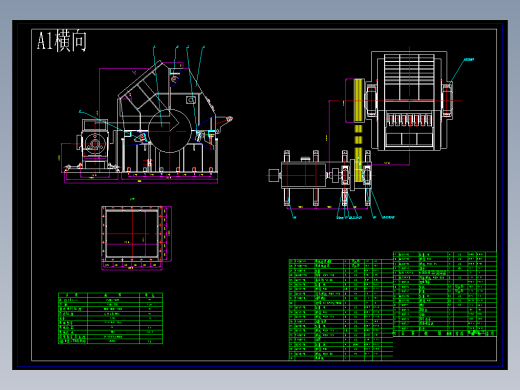Click the green parameters table at lower left
The width and height of the screenshot is (520, 390).
click(110, 318)
